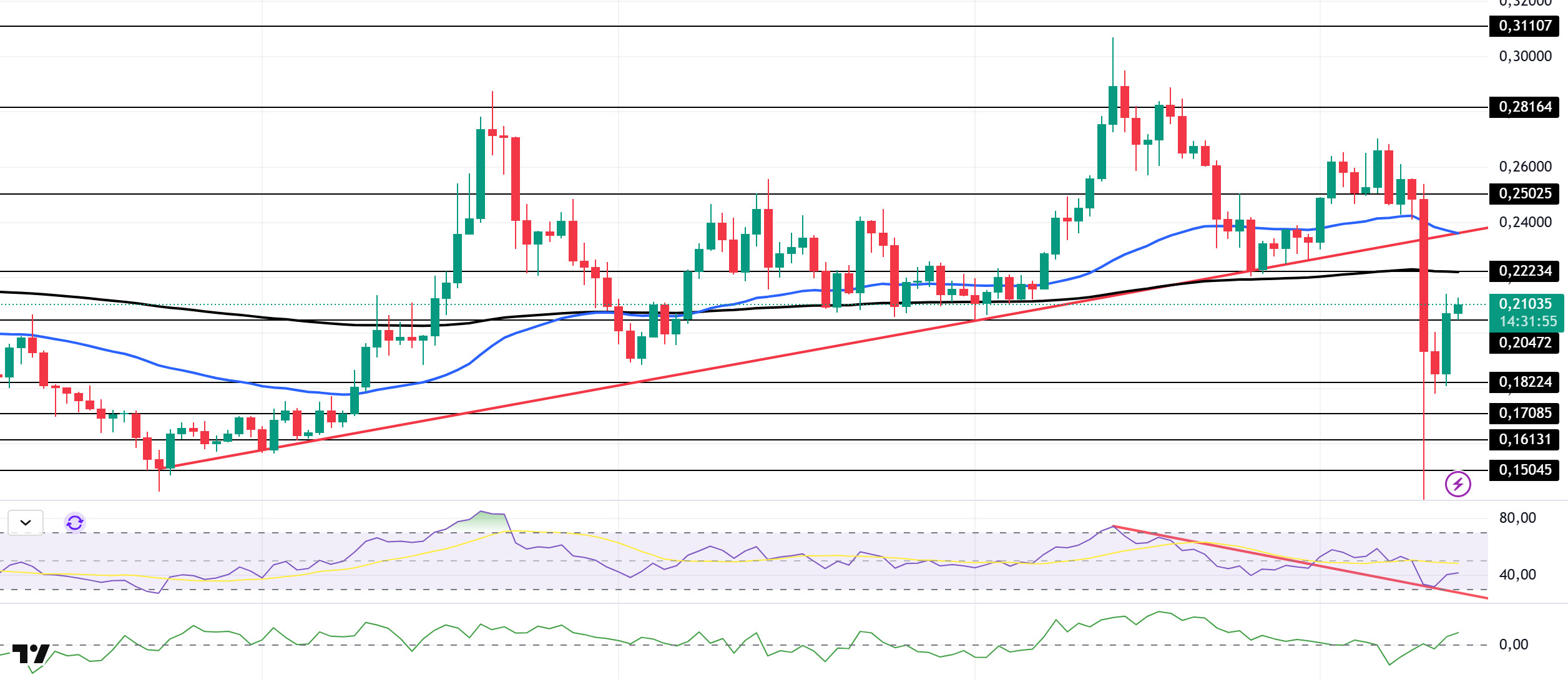This screenshot has width=1568, height=690.
Task: Select the 0,28164 horizontal level label
Action: click(x=1524, y=107)
